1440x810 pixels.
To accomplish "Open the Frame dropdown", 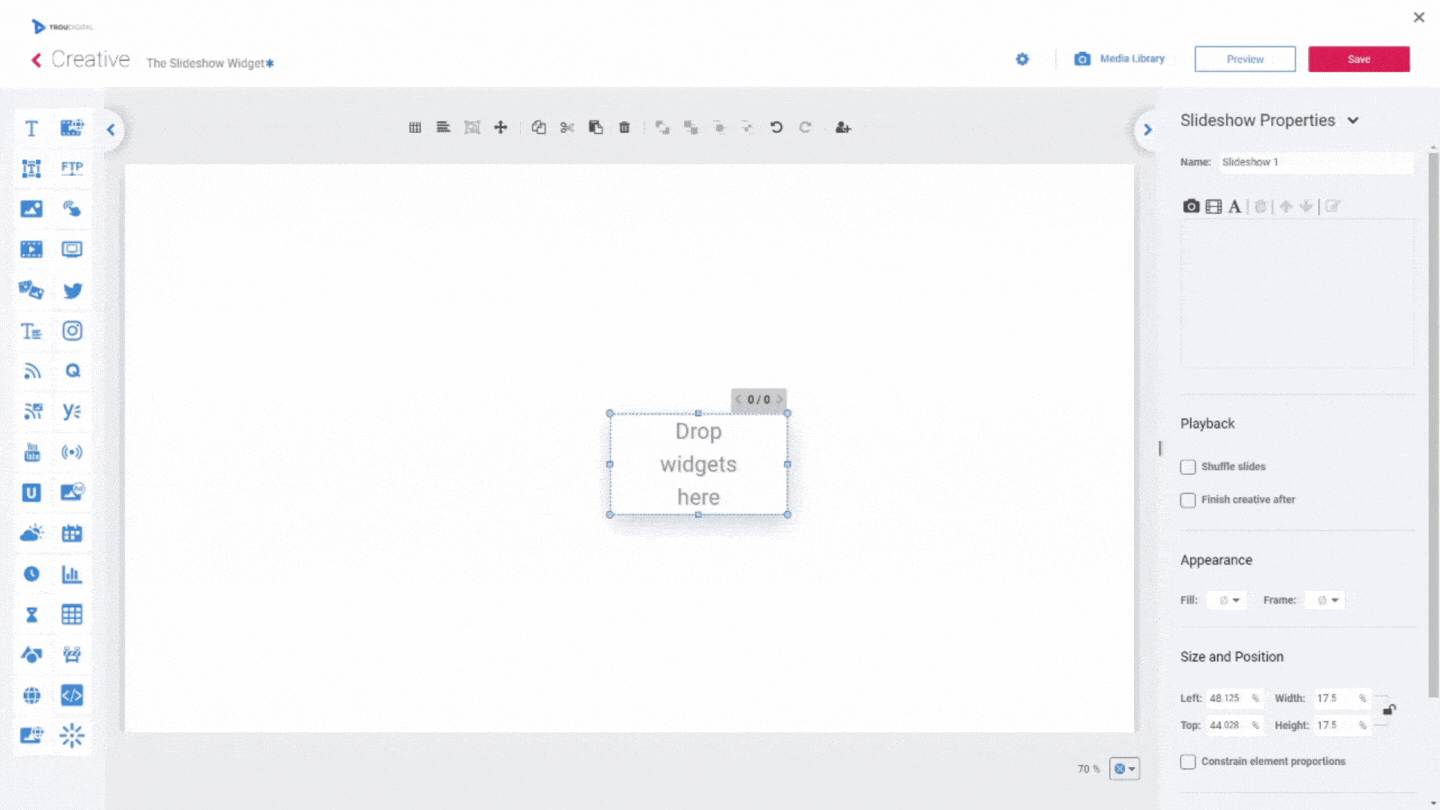I will pyautogui.click(x=1325, y=599).
